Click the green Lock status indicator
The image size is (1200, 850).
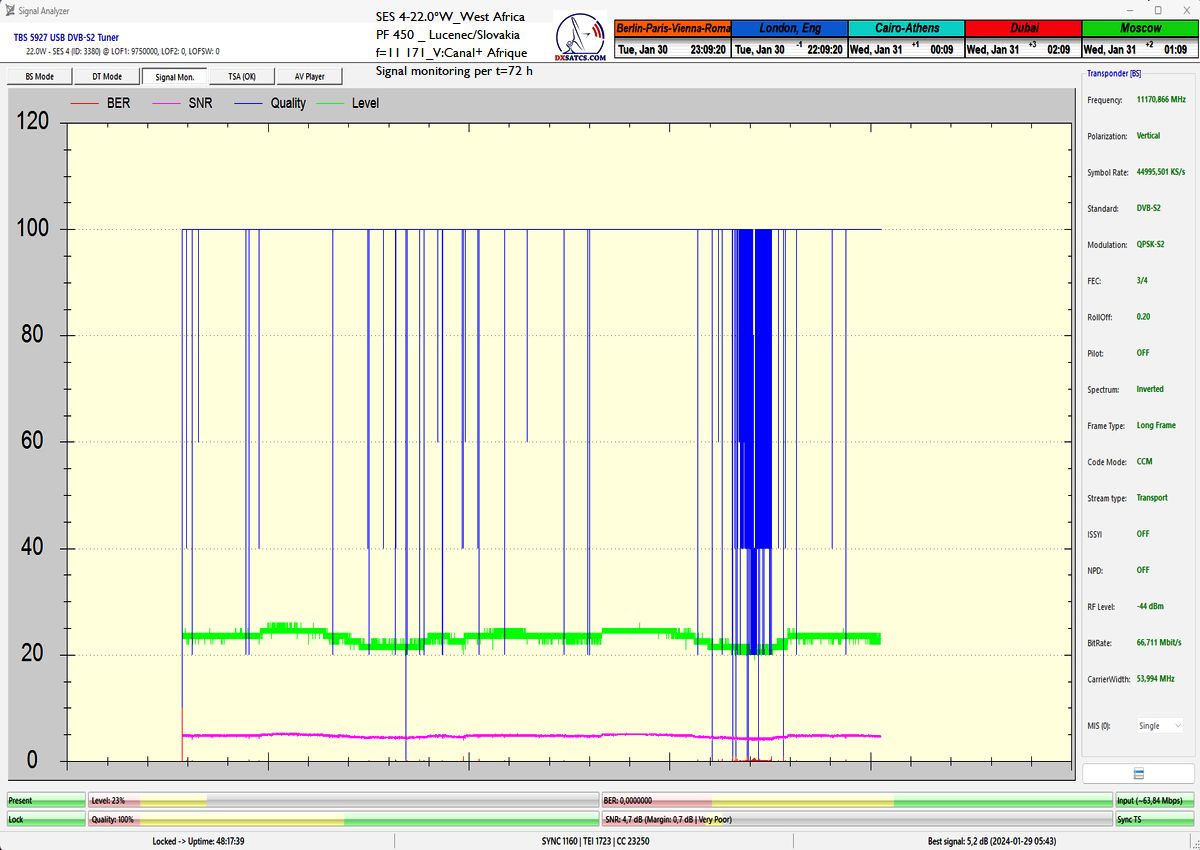[x=46, y=820]
